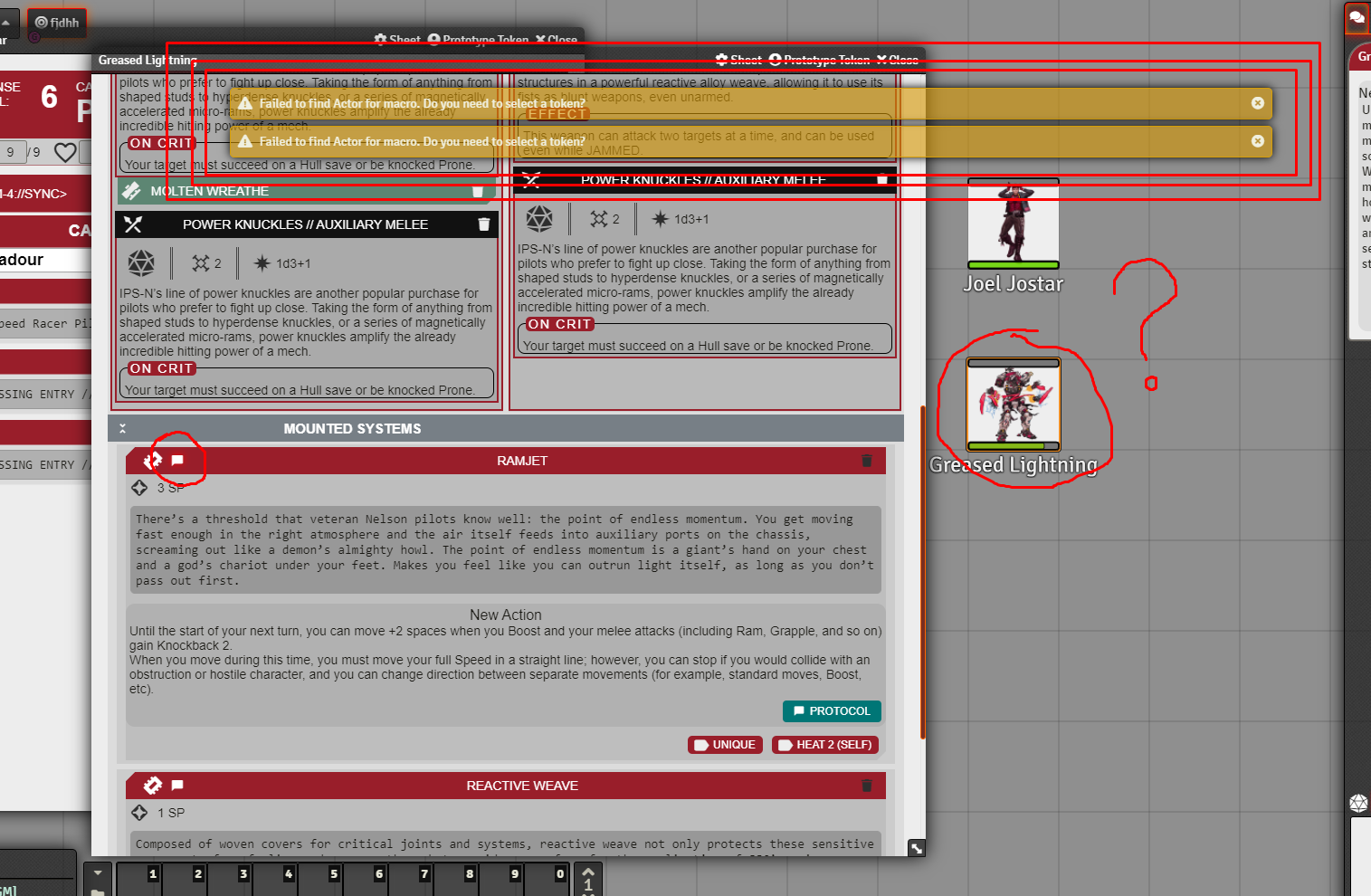Screen dimensions: 1371x896
Task: Collapse the macro hotbar with down arrow
Action: pyautogui.click(x=97, y=873)
